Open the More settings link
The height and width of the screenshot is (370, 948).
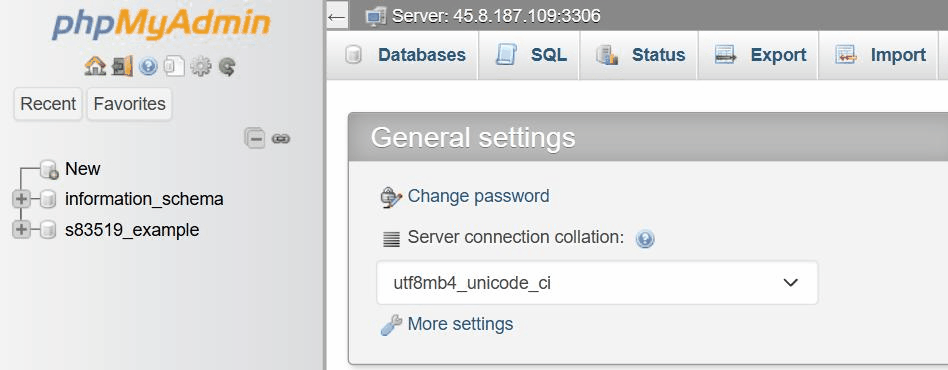[460, 324]
